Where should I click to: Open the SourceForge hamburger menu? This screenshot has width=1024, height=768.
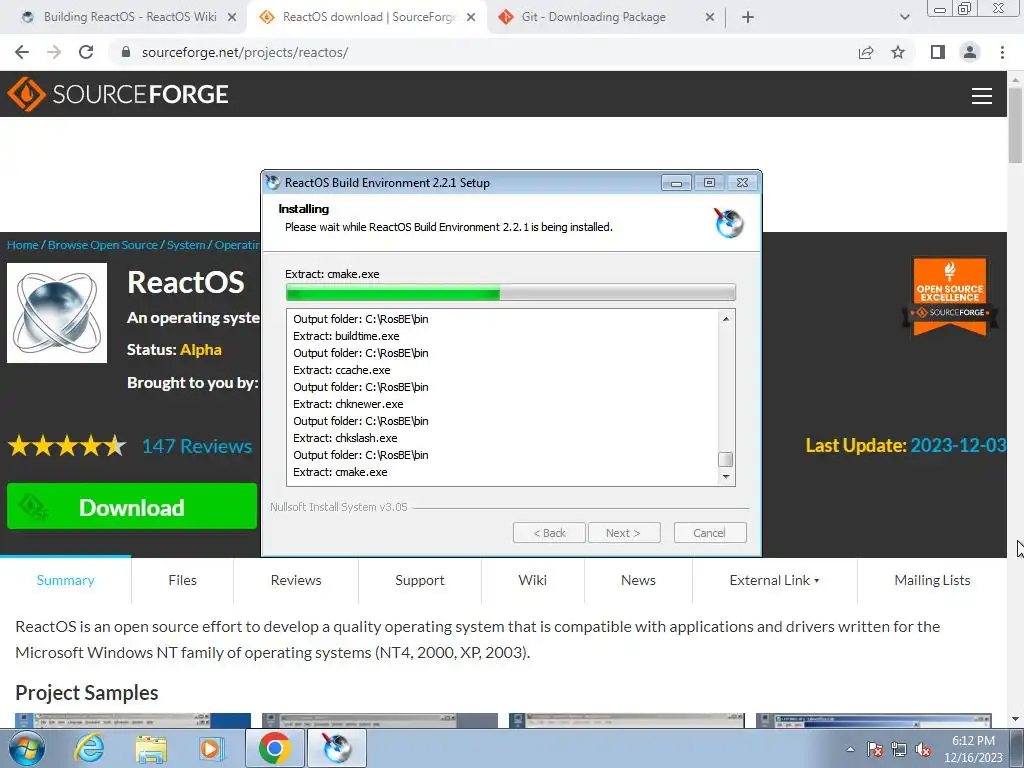tap(982, 96)
